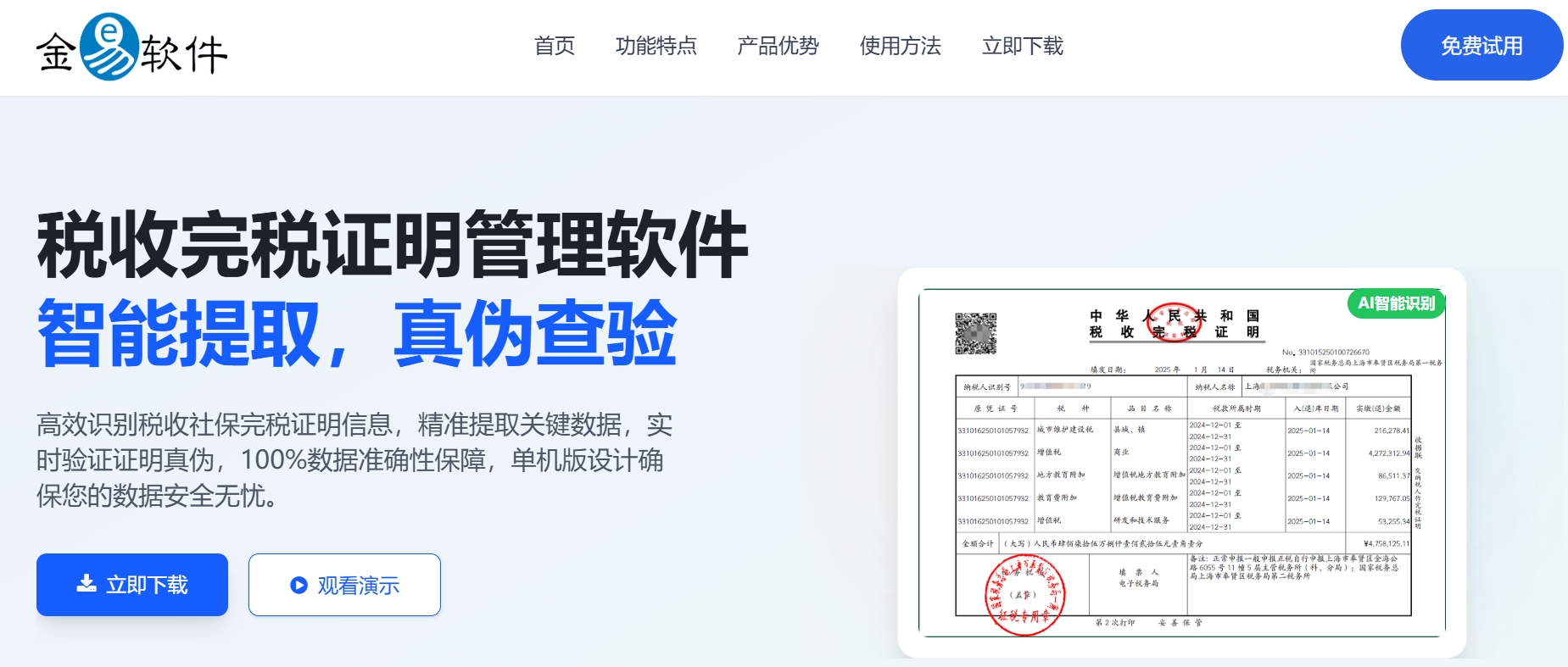Screen dimensions: 1568x667
Task: Click the red round seal stamp on certificate
Action: [x=1024, y=595]
